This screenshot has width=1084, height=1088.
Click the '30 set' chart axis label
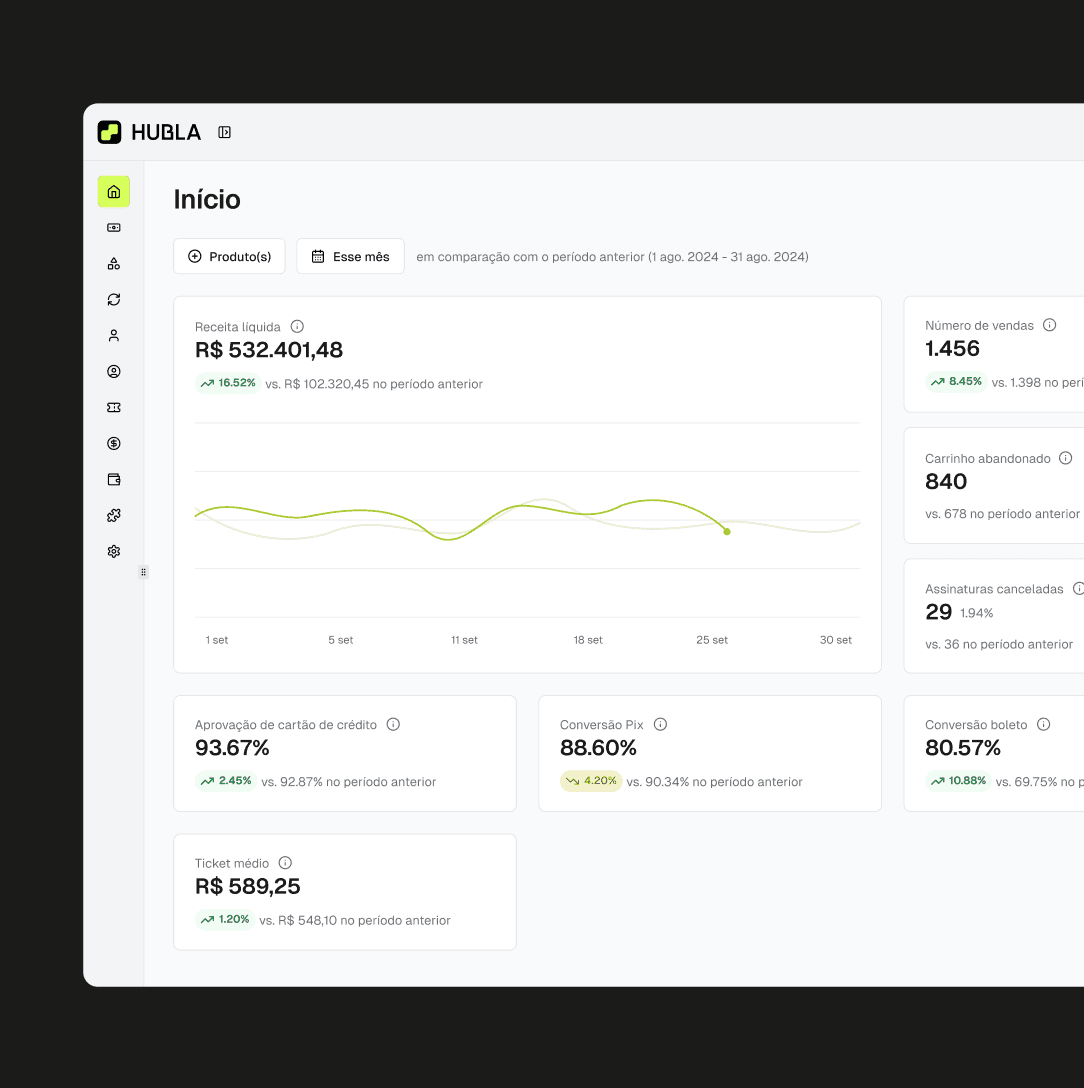coord(836,640)
